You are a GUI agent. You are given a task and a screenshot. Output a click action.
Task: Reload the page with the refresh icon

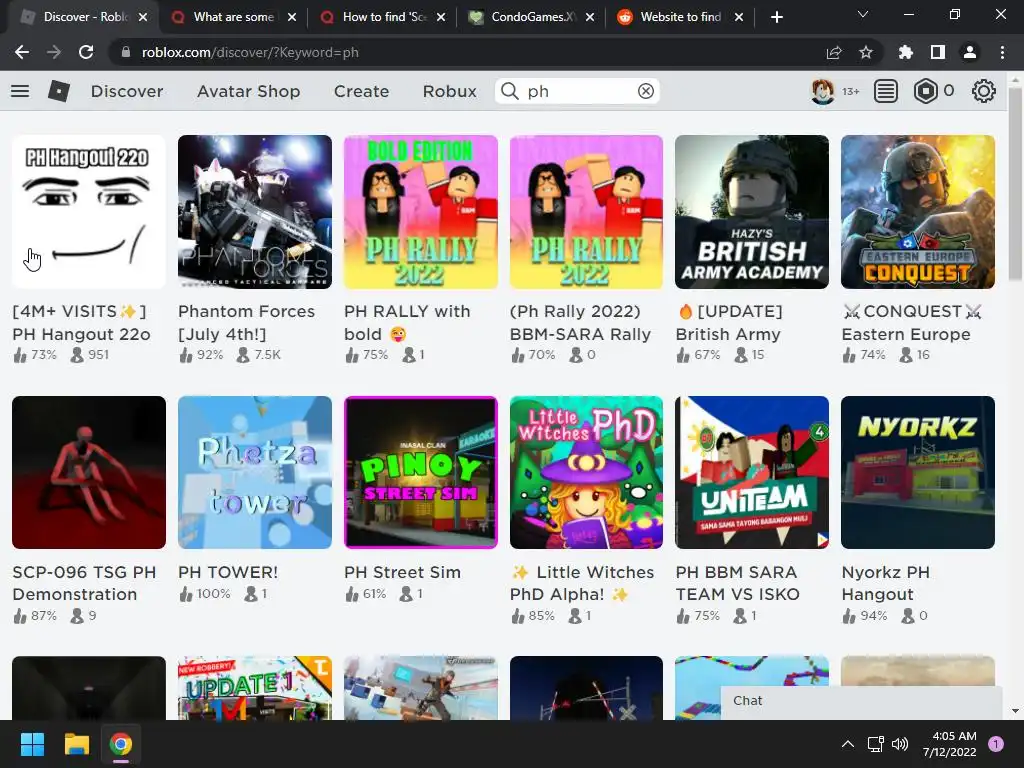tap(86, 52)
